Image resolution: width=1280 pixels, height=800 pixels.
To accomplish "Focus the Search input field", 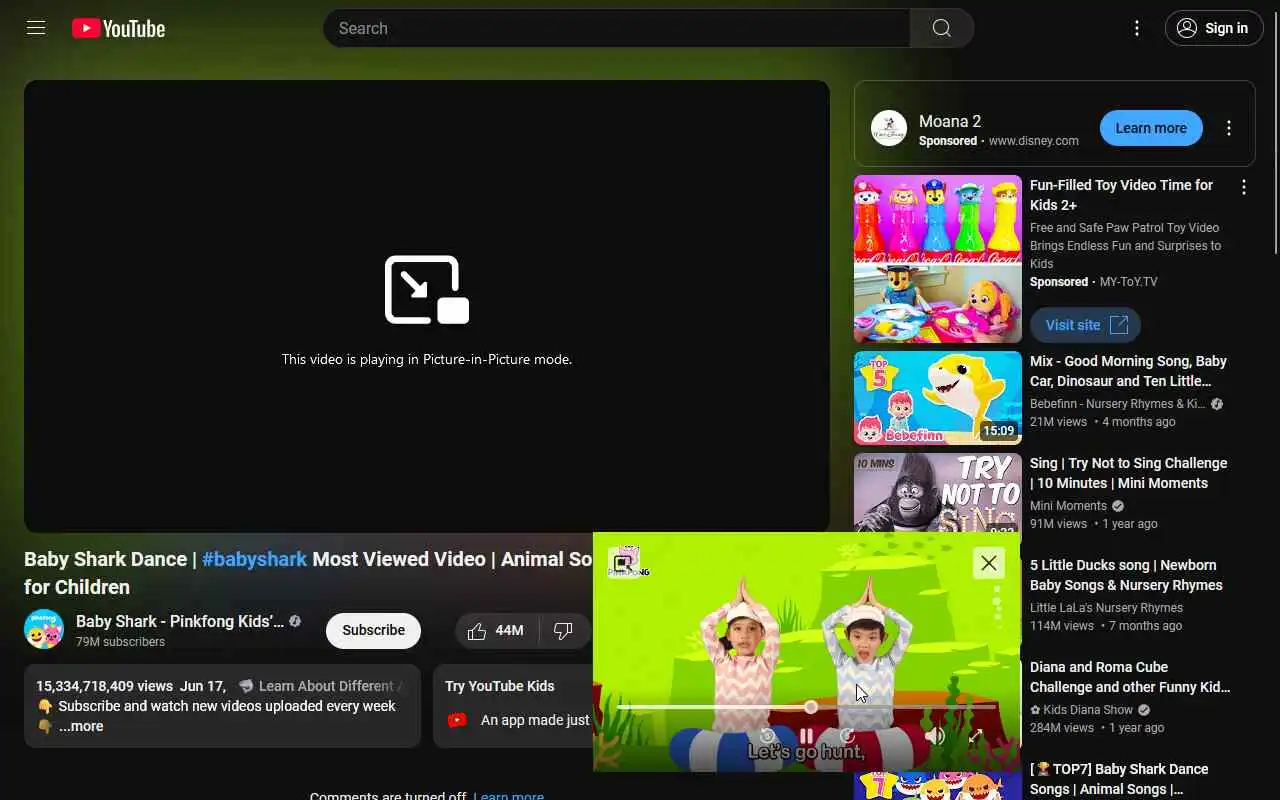I will (616, 28).
